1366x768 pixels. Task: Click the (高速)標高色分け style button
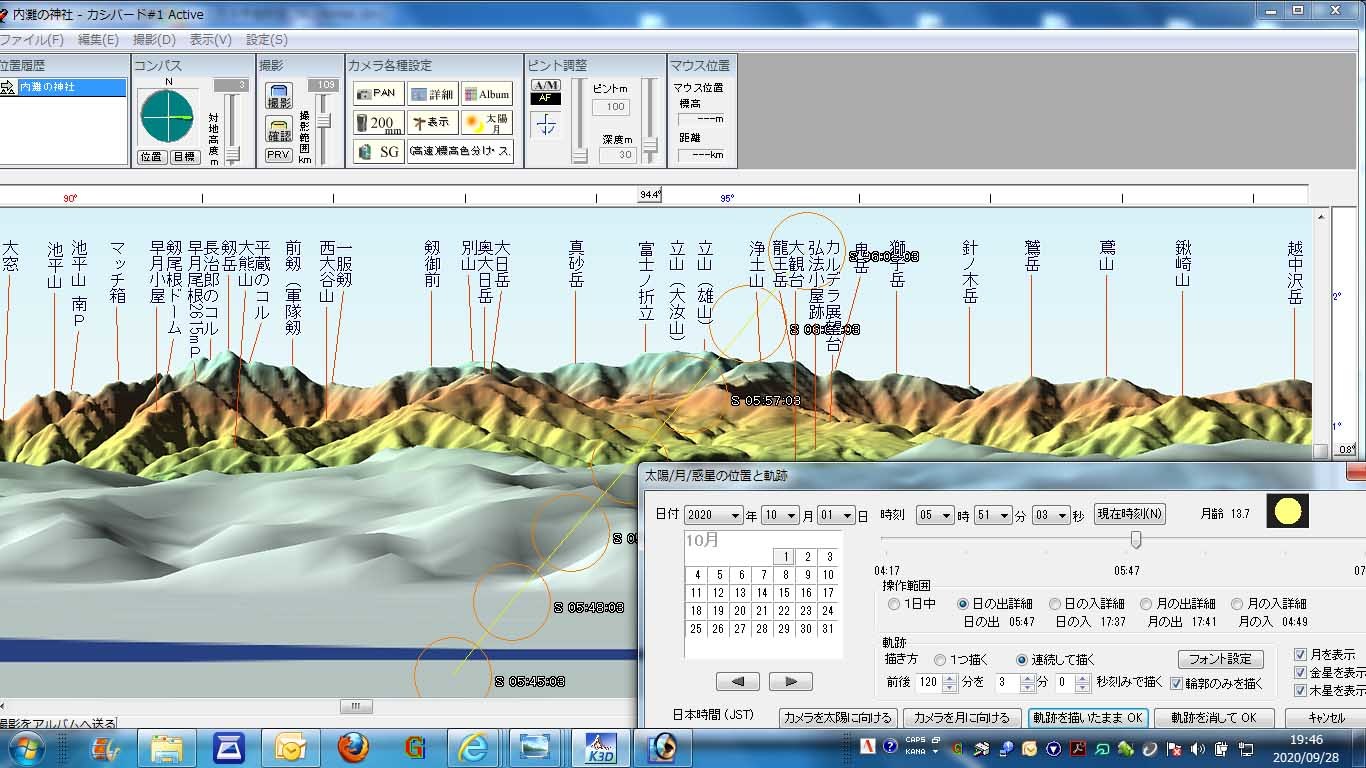click(x=460, y=152)
